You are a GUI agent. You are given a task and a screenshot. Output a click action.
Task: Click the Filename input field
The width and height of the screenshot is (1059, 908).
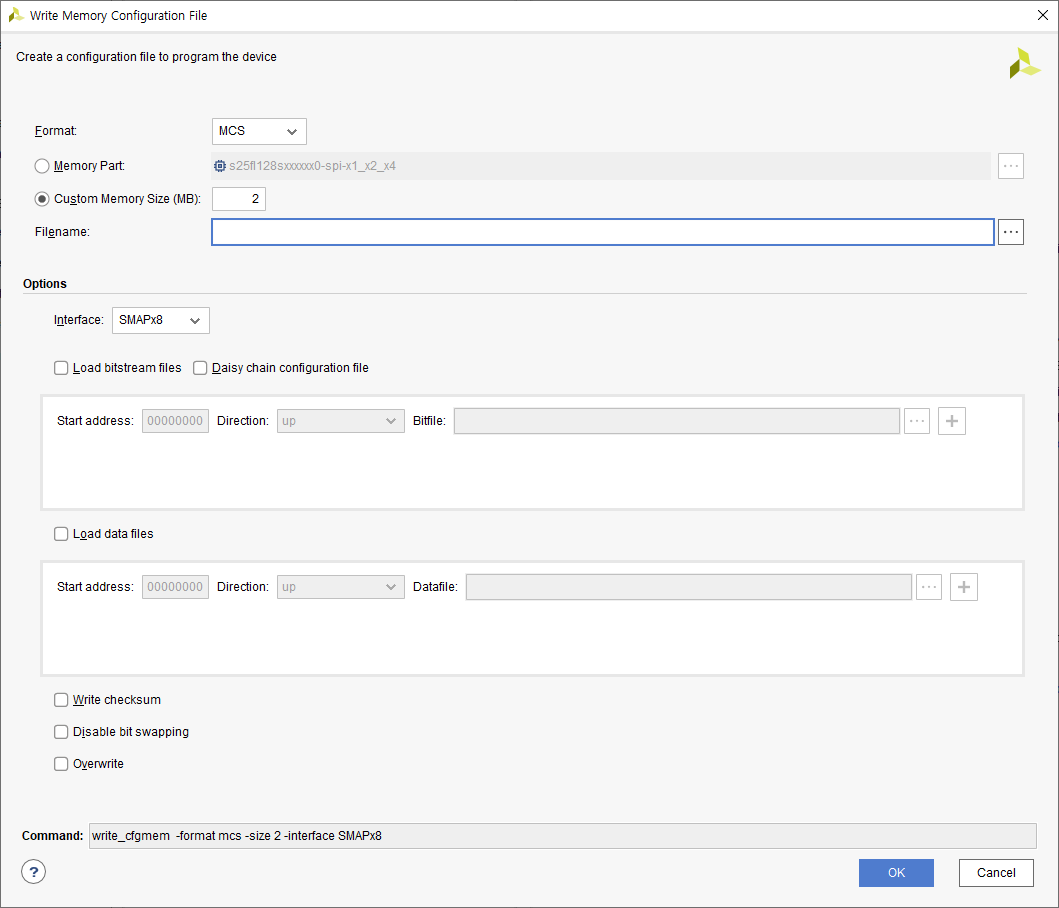point(602,232)
